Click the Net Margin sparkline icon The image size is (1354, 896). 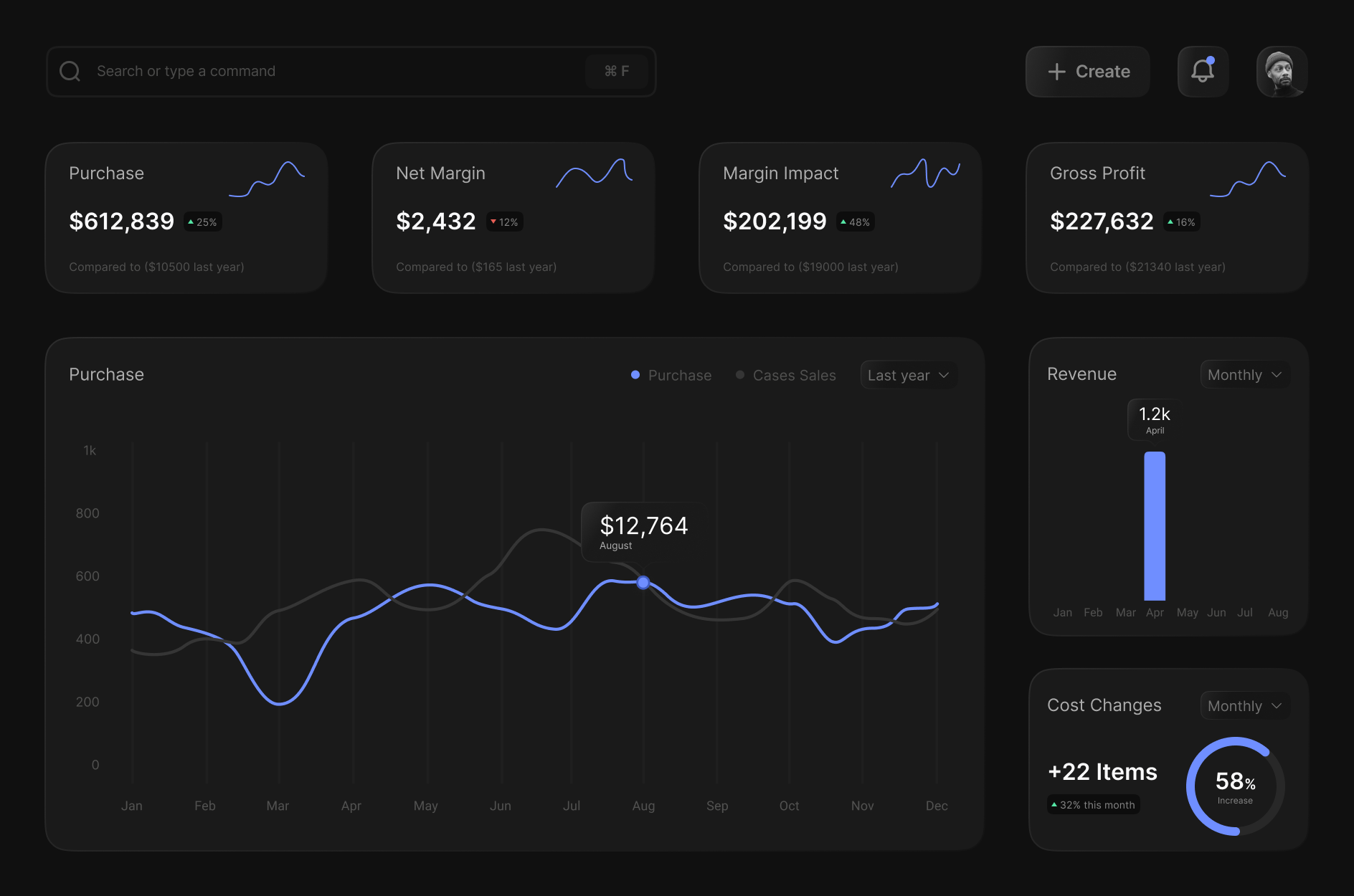point(594,174)
